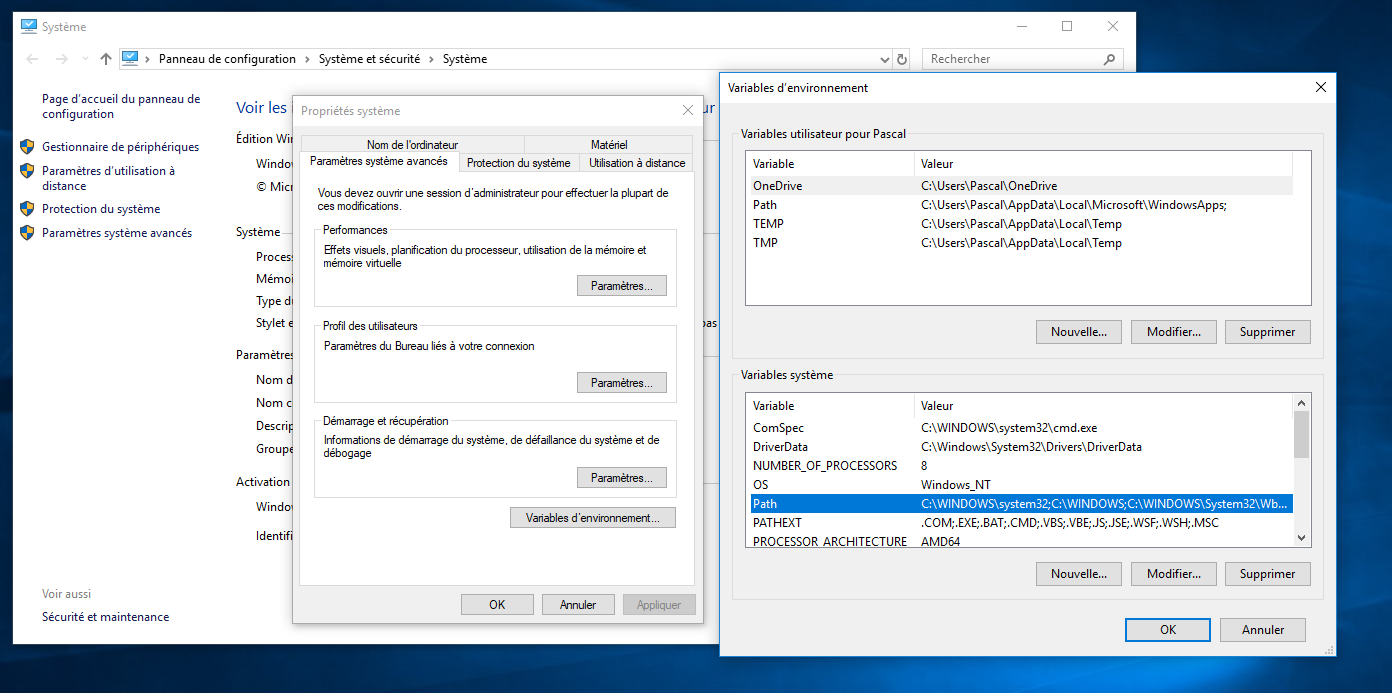Click the refresh icon in address bar
Viewport: 1392px width, 693px height.
(x=902, y=59)
